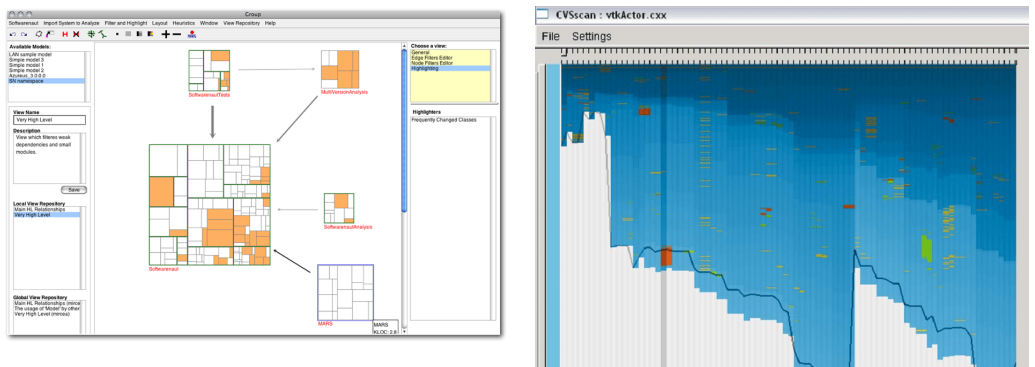Click the red dot MARS toolbar icon
The height and width of the screenshot is (367, 1035).
point(191,34)
